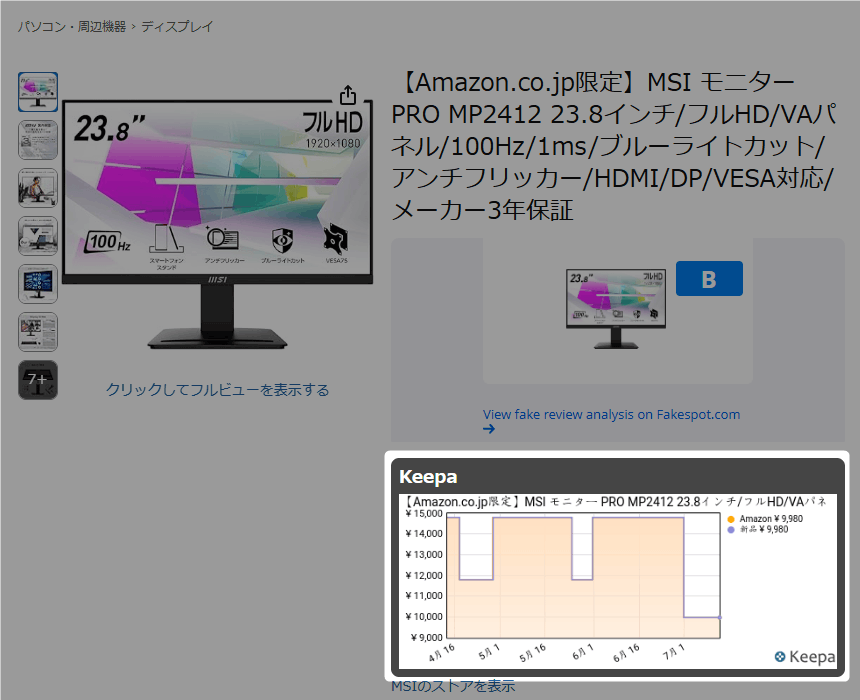Select the fourth product thumbnail
The width and height of the screenshot is (860, 700).
click(x=38, y=236)
